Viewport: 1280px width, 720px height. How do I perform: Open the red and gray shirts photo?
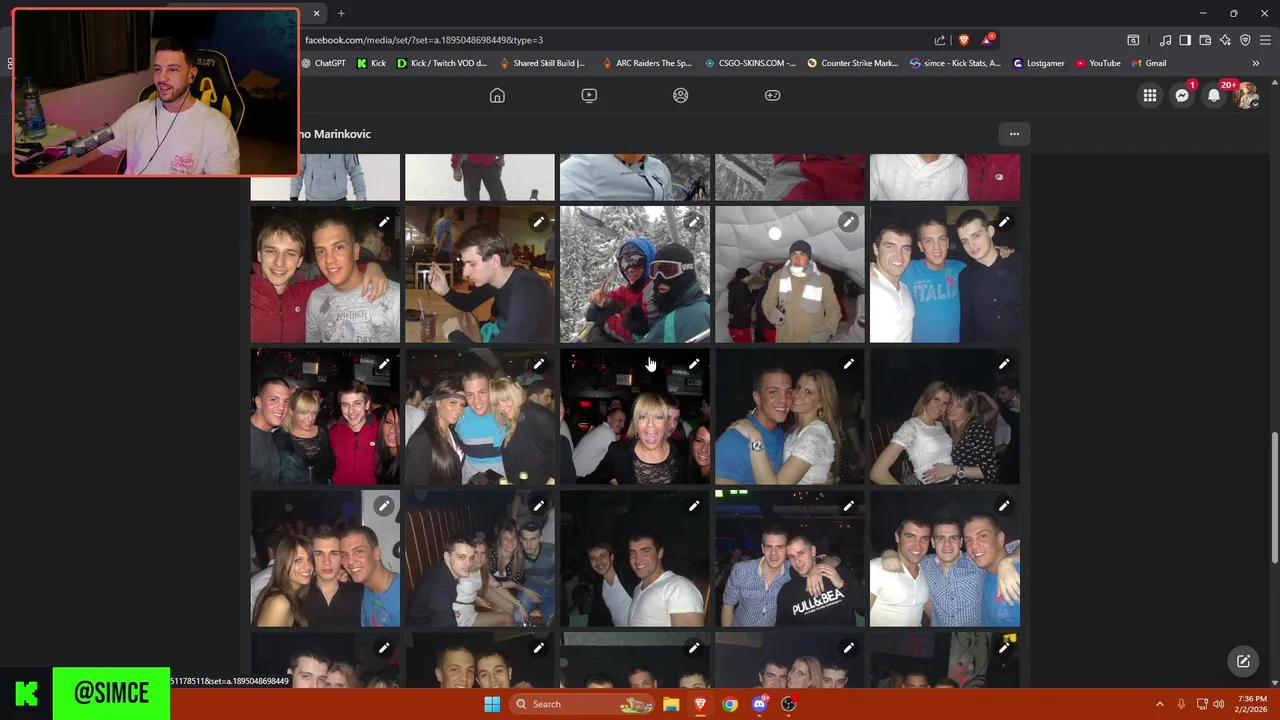pos(325,275)
